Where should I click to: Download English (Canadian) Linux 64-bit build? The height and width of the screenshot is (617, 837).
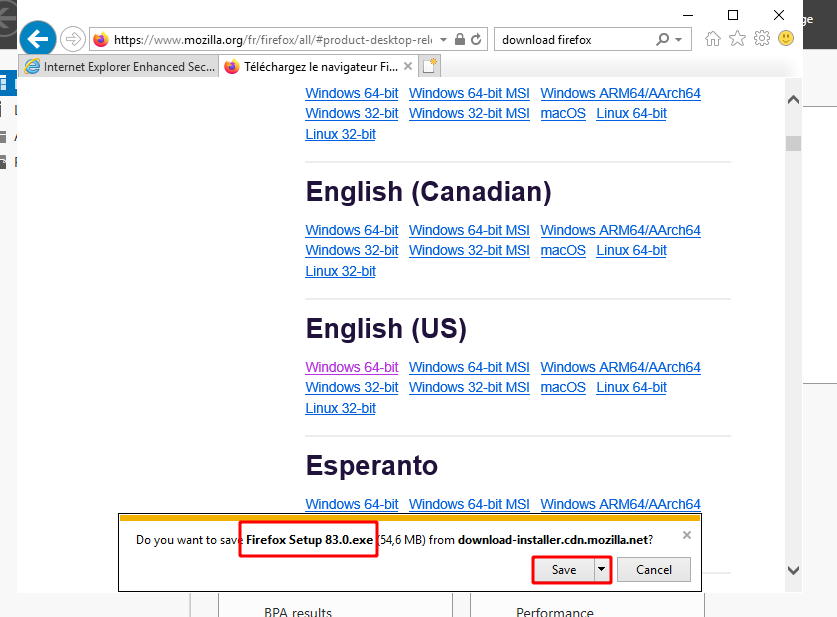[x=631, y=250]
